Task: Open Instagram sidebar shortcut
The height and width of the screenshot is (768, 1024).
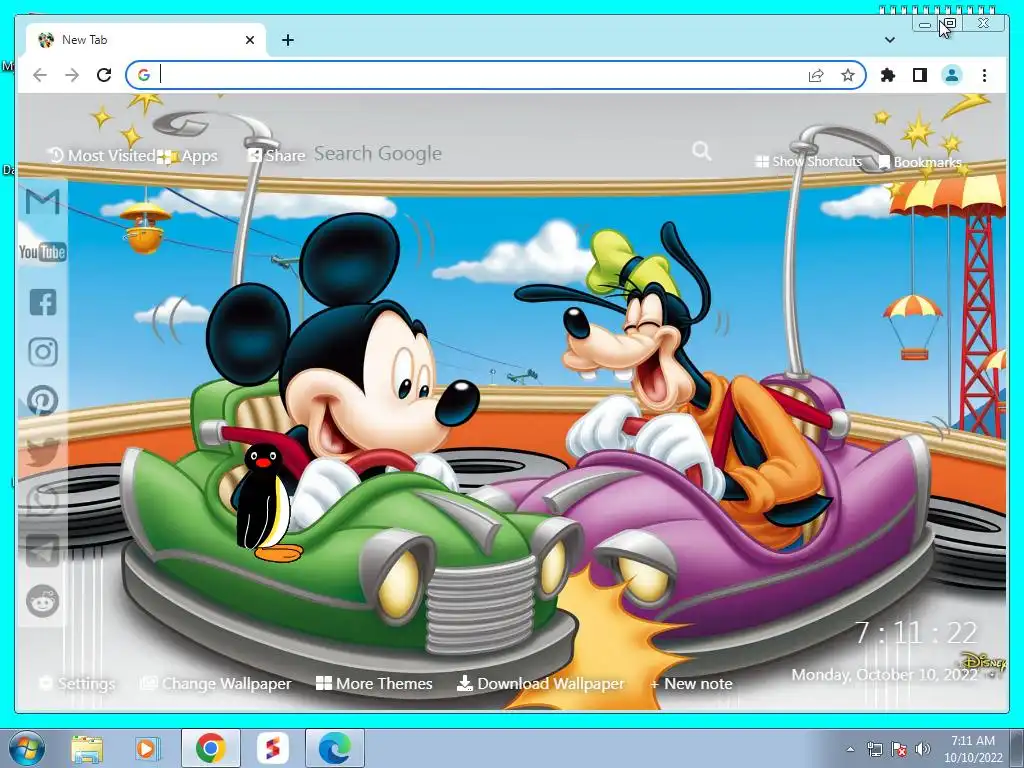Action: (43, 352)
